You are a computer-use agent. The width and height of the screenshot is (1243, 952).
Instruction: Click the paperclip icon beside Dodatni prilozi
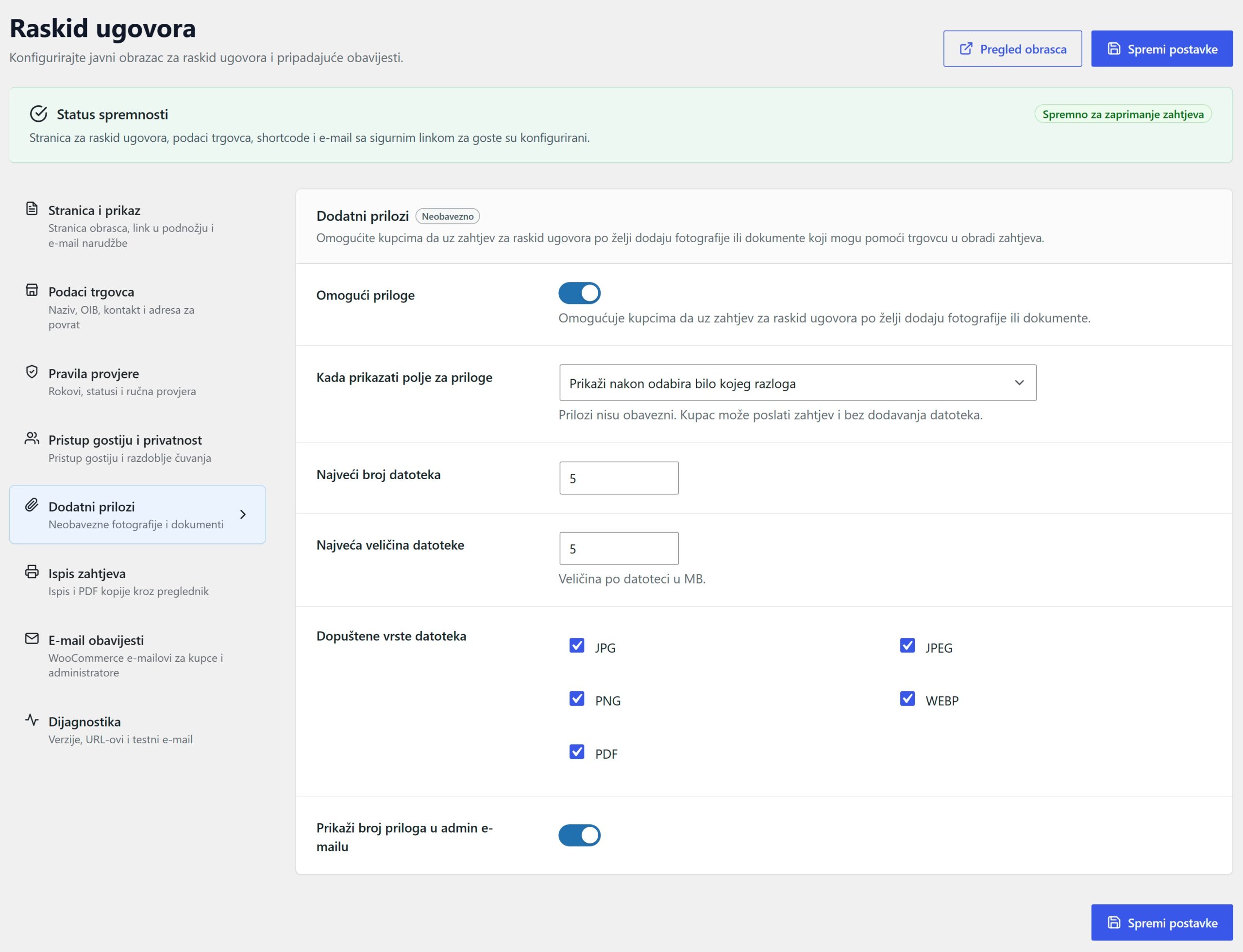(x=32, y=505)
